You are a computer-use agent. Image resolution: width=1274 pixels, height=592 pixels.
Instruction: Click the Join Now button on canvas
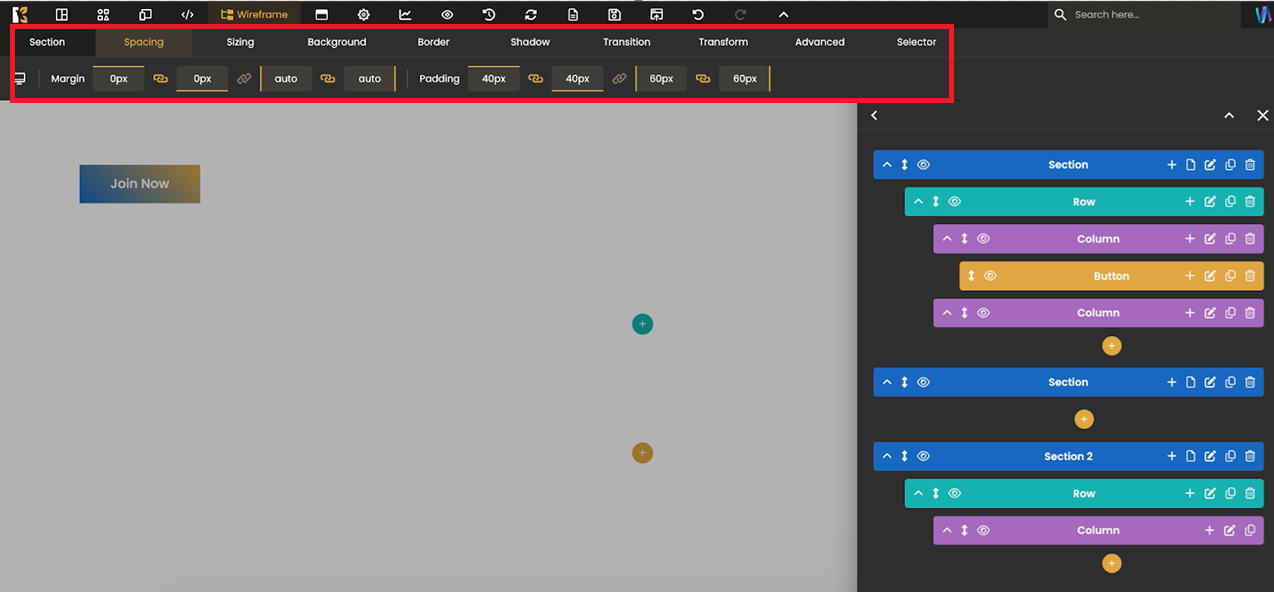click(140, 184)
